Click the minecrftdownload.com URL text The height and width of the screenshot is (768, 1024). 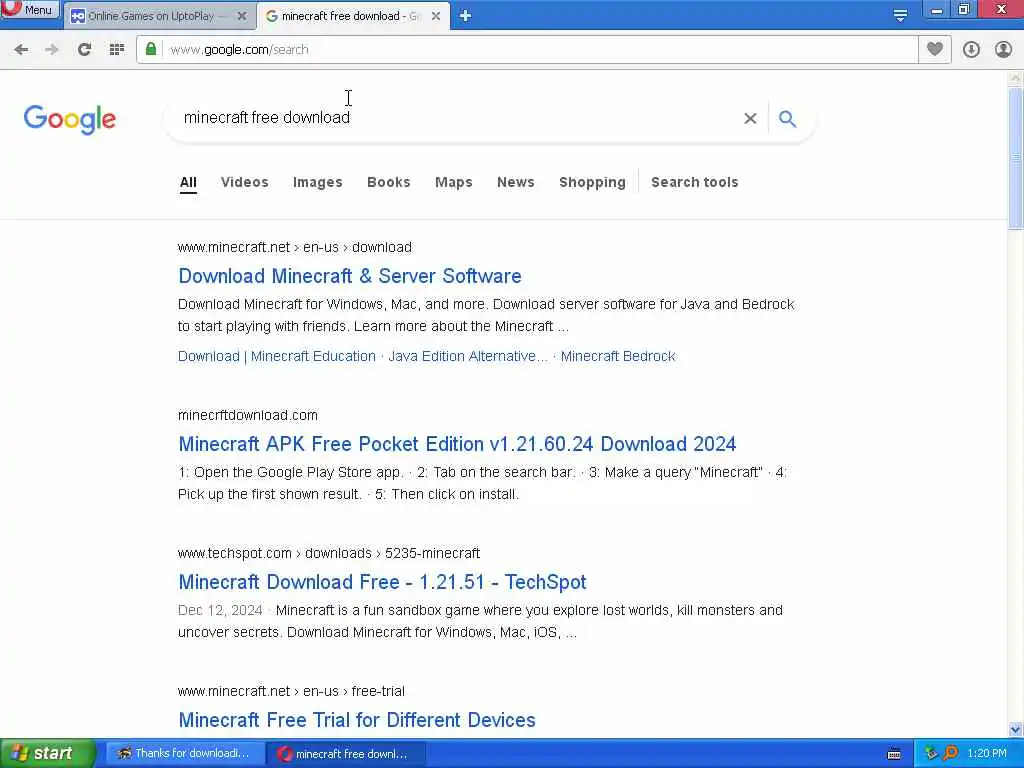[248, 415]
